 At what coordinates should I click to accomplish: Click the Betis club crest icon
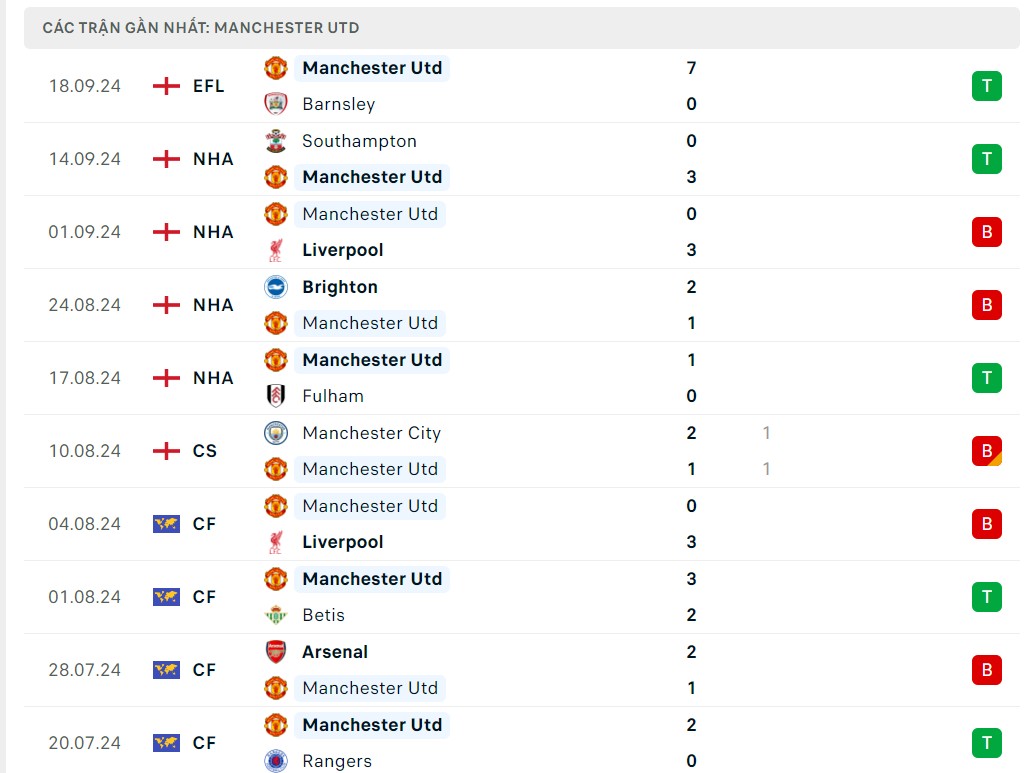click(275, 615)
